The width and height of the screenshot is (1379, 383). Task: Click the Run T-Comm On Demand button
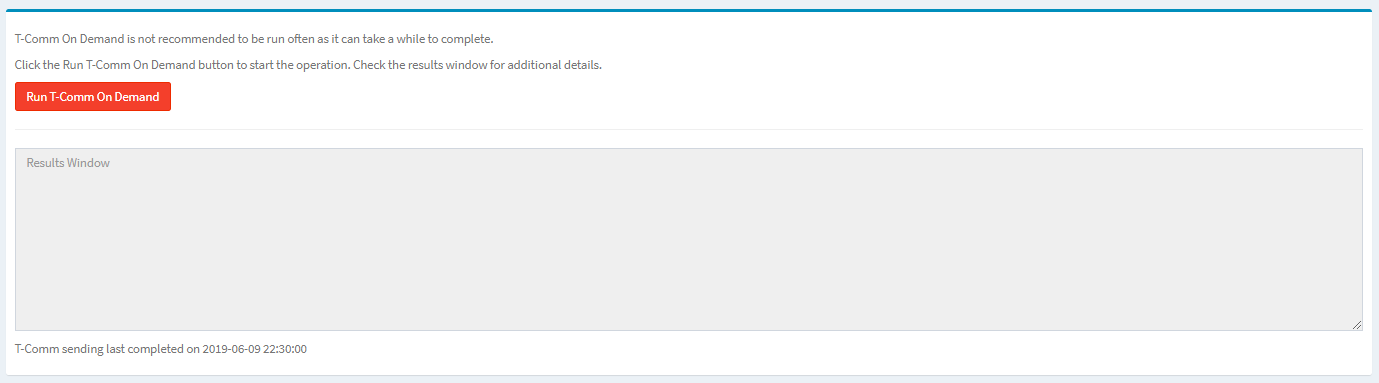click(x=93, y=97)
